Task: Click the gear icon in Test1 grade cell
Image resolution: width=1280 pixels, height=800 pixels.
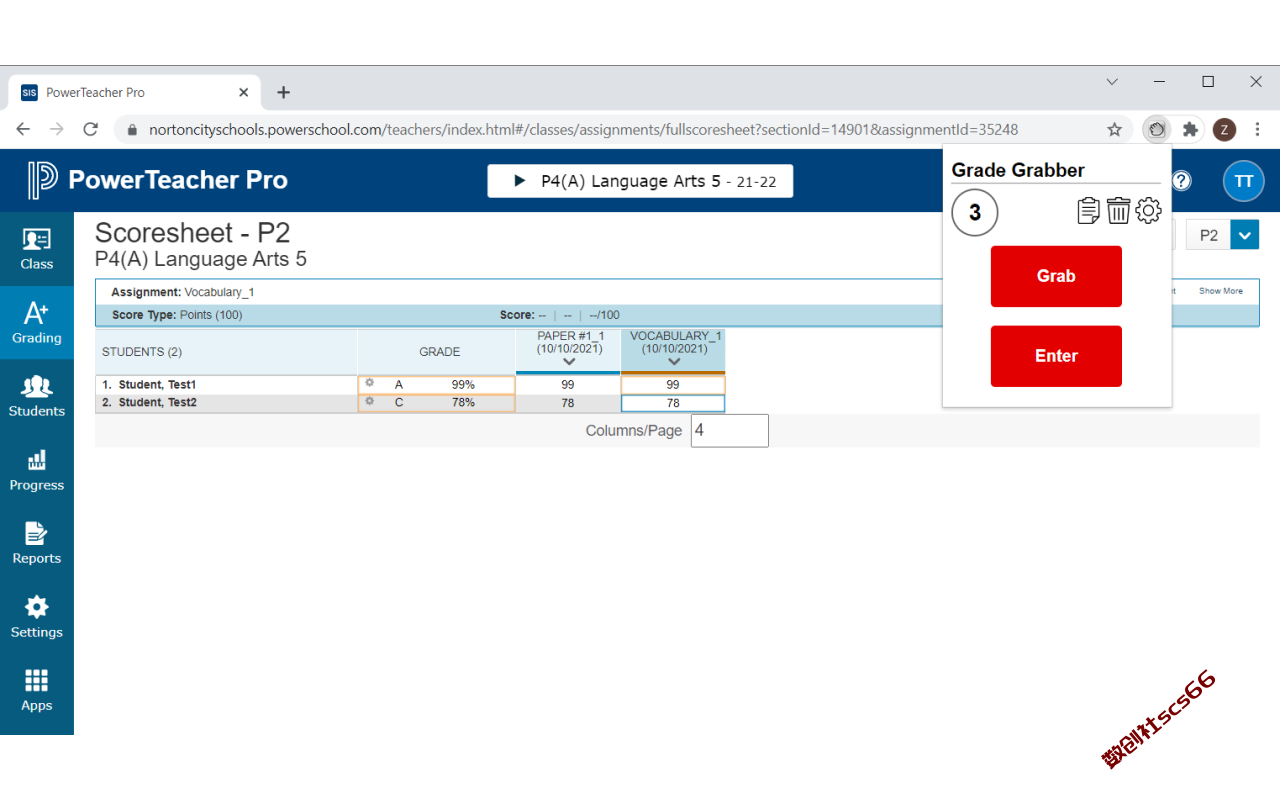Action: (x=369, y=383)
